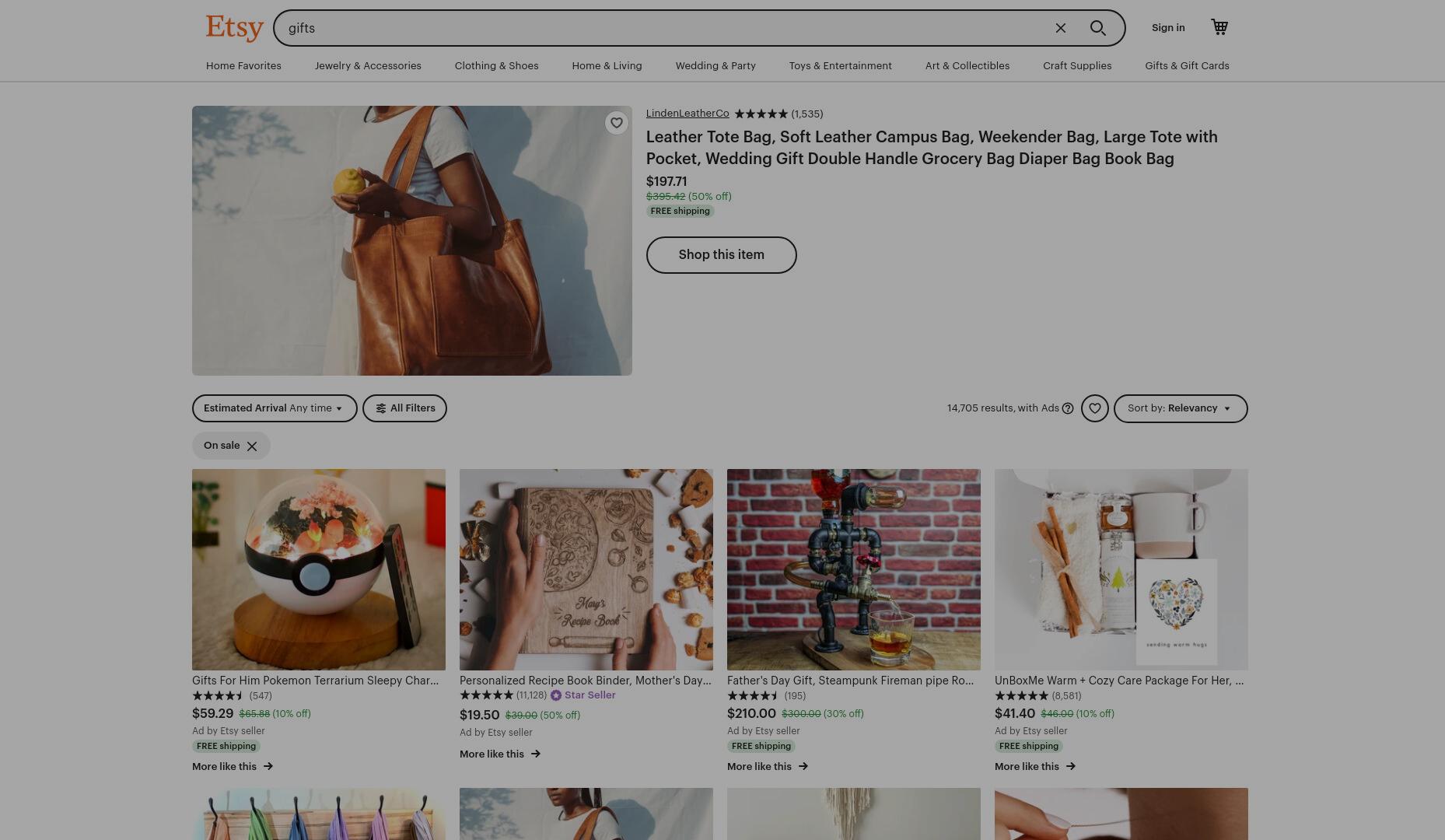The height and width of the screenshot is (840, 1445).
Task: Open the colorful hanging hooks product image
Action: pyautogui.click(x=319, y=814)
